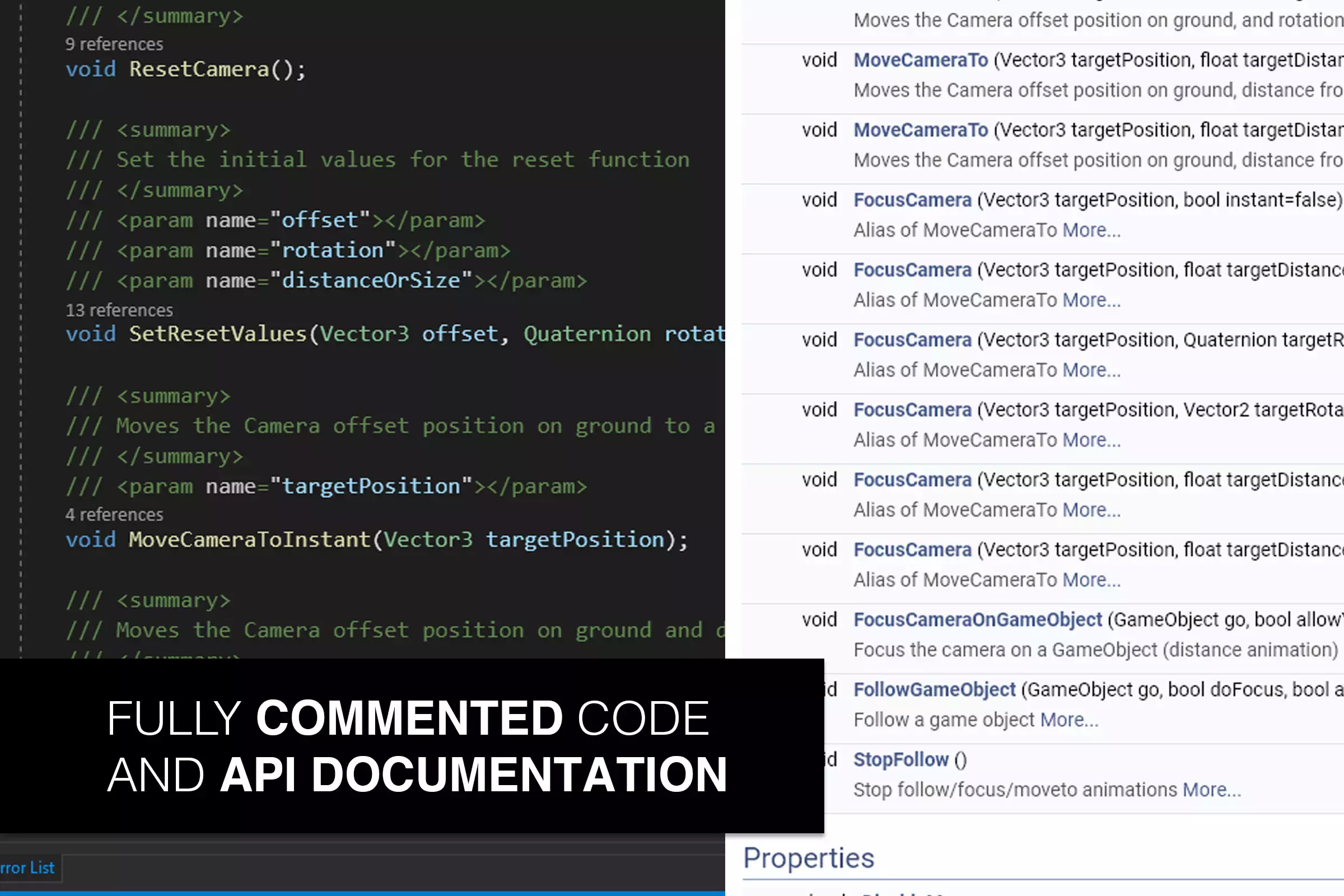Open the FocusCameraOnGameObject documentation link
The image size is (1344, 896).
coord(977,619)
